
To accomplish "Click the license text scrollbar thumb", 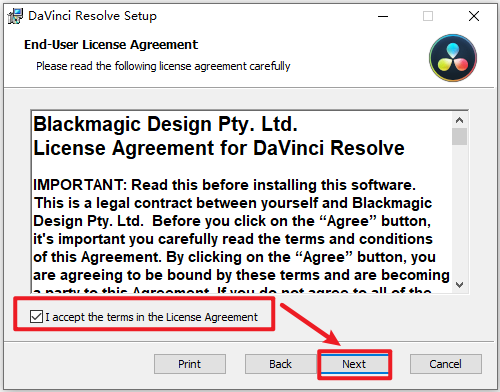I will tap(459, 136).
